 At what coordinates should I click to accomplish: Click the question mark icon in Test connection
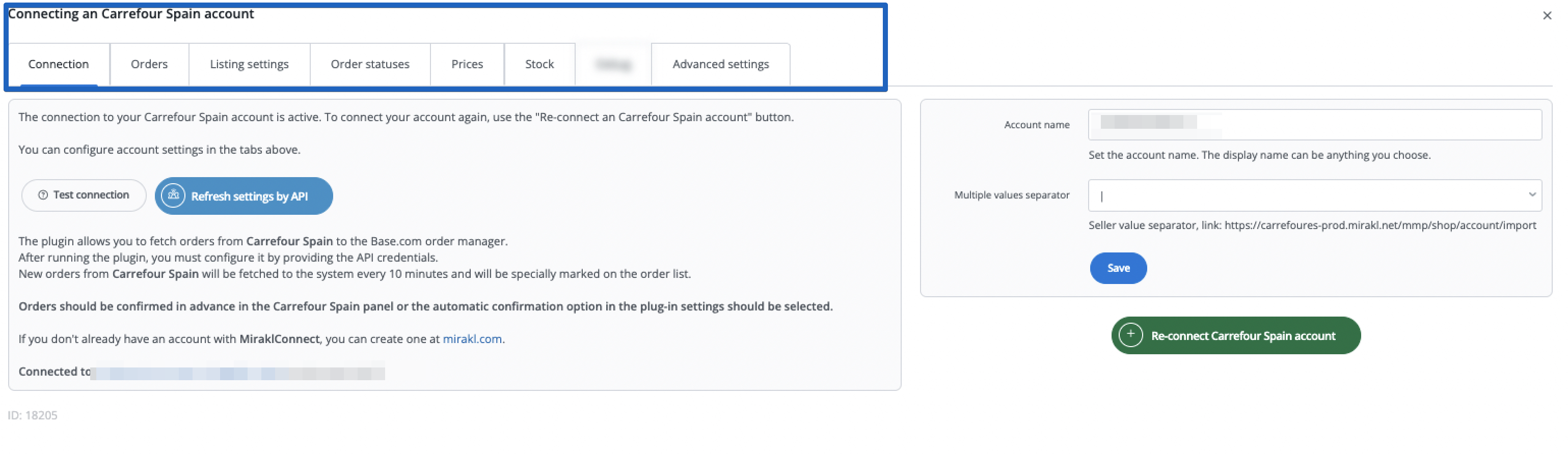[x=43, y=195]
